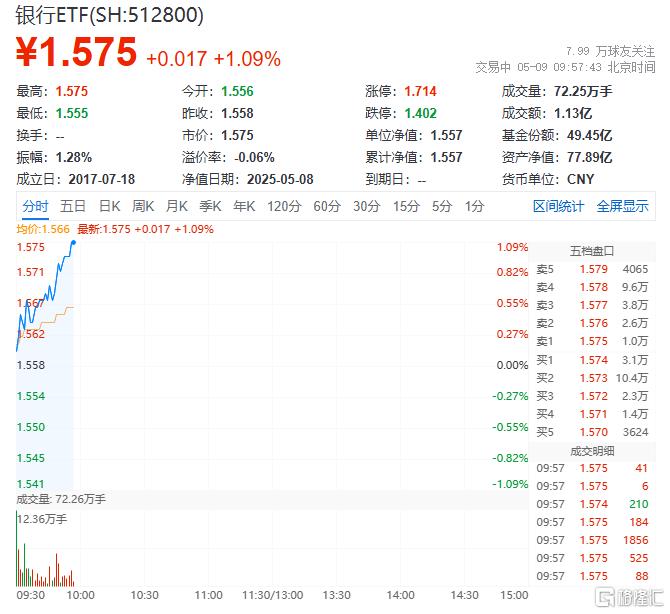Click the 基金份额 49.45亿 value
670x614 pixels.
[x=589, y=135]
